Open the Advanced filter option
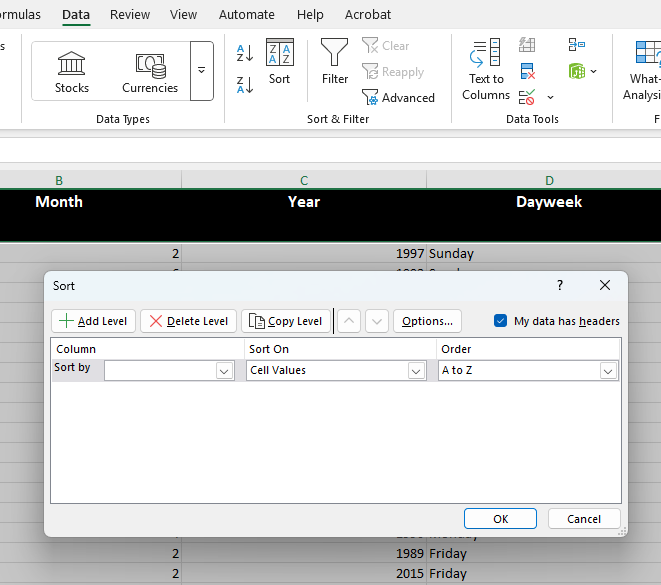 click(398, 98)
